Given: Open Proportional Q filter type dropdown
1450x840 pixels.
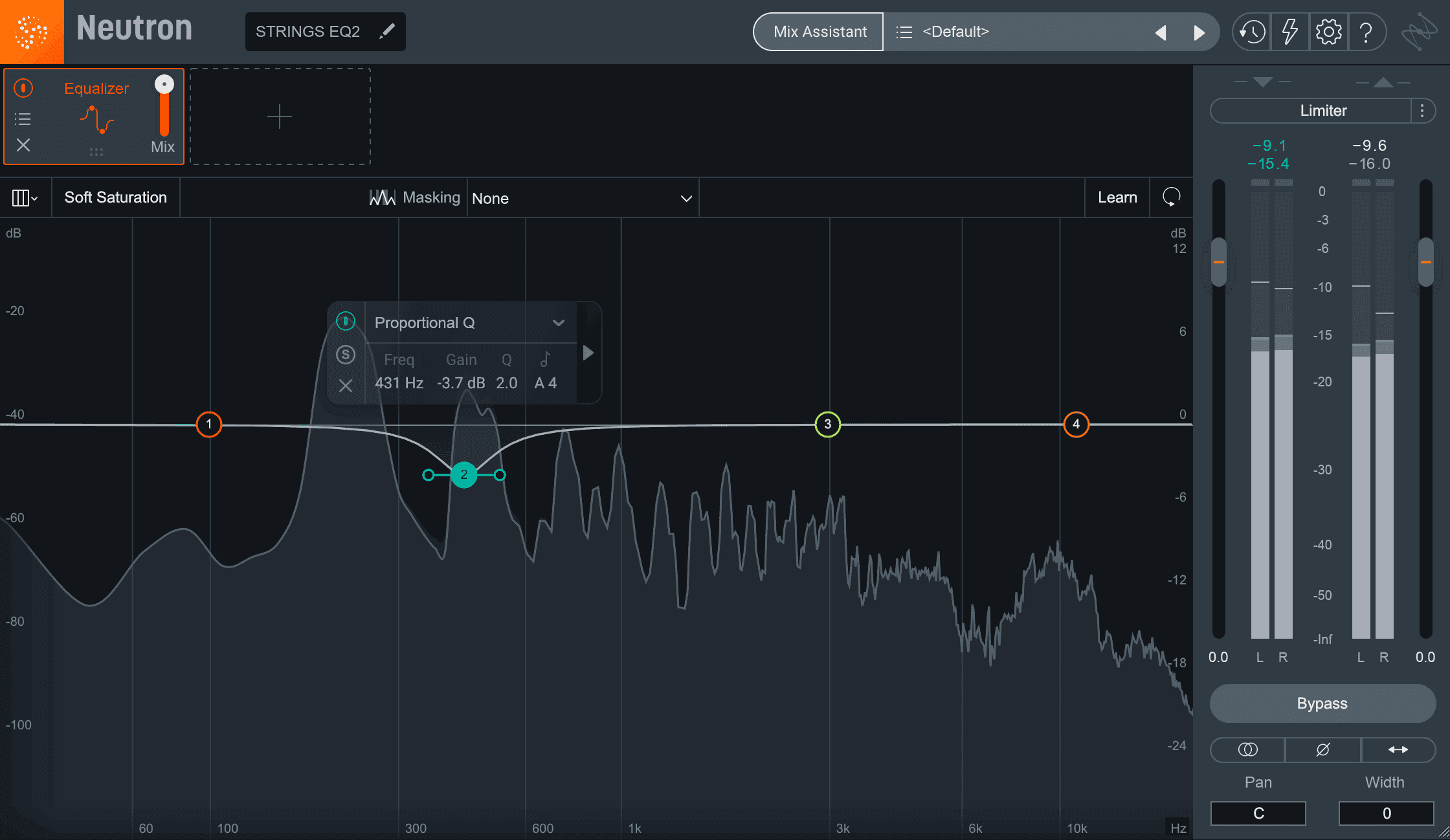Looking at the screenshot, I should click(x=470, y=322).
